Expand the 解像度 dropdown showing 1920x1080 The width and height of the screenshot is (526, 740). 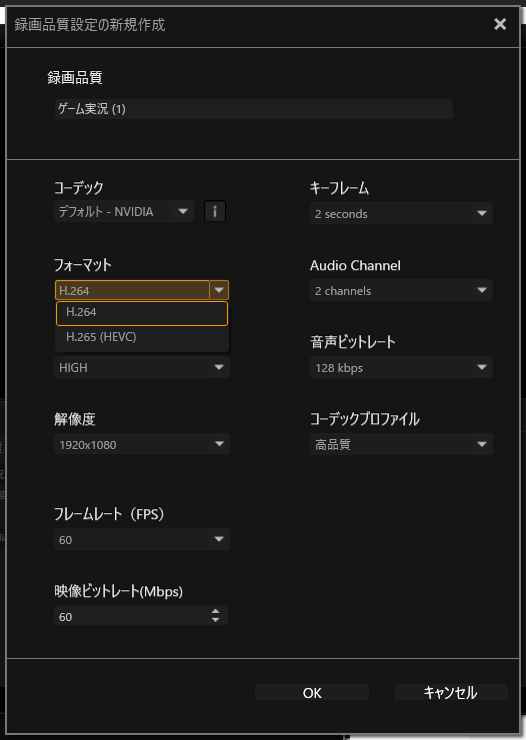click(142, 444)
